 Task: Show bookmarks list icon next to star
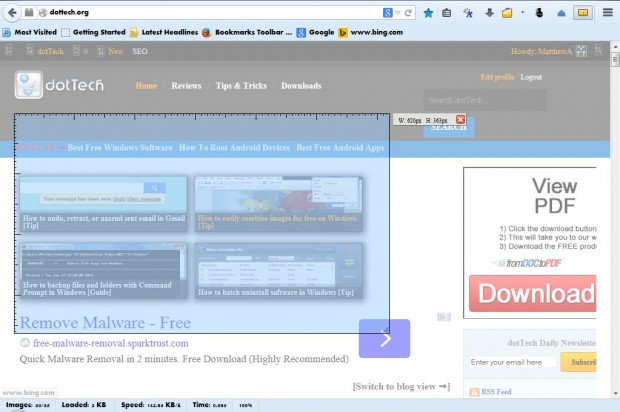coord(447,13)
